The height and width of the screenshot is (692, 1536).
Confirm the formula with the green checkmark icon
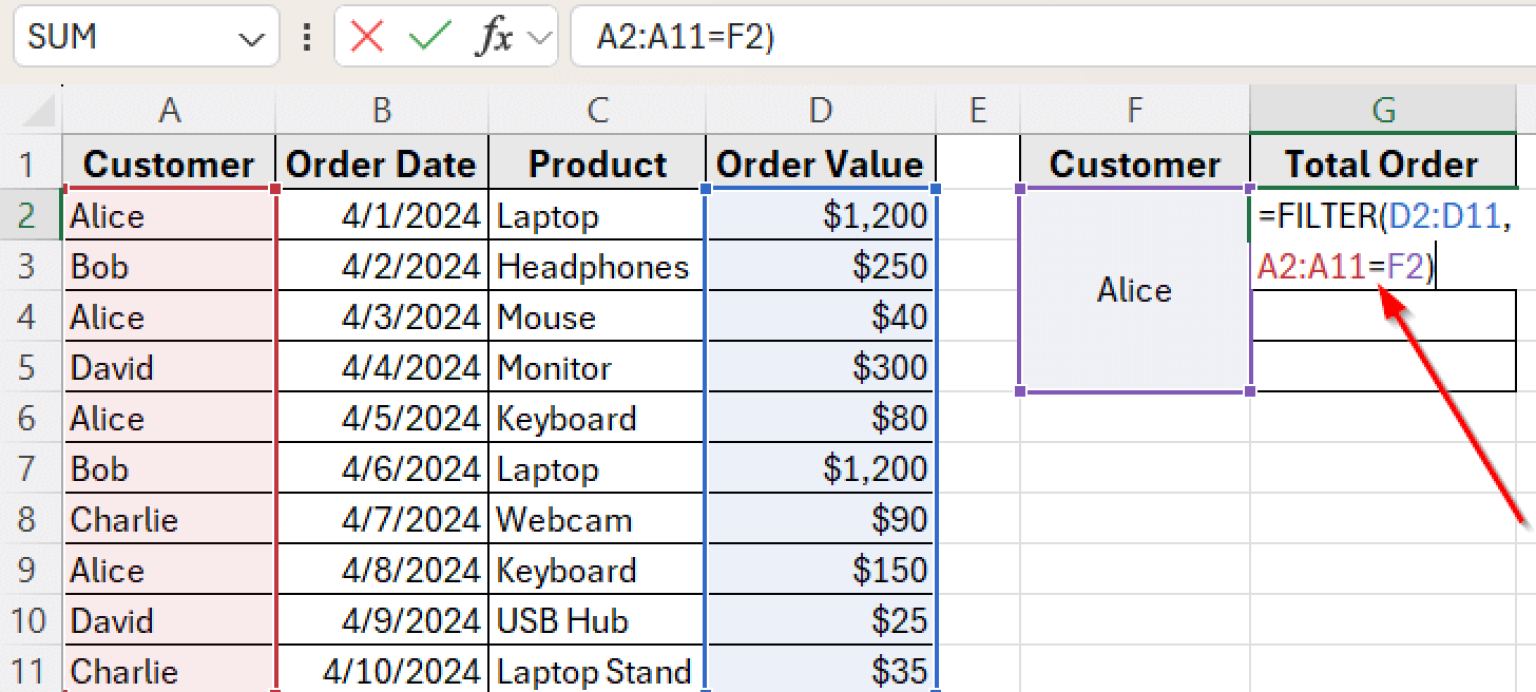[x=428, y=37]
